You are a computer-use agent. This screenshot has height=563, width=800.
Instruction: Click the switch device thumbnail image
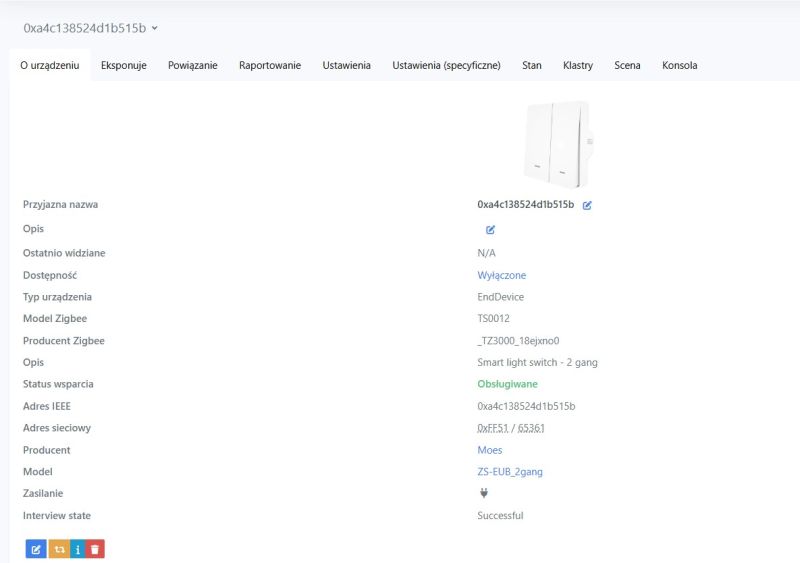(x=559, y=144)
